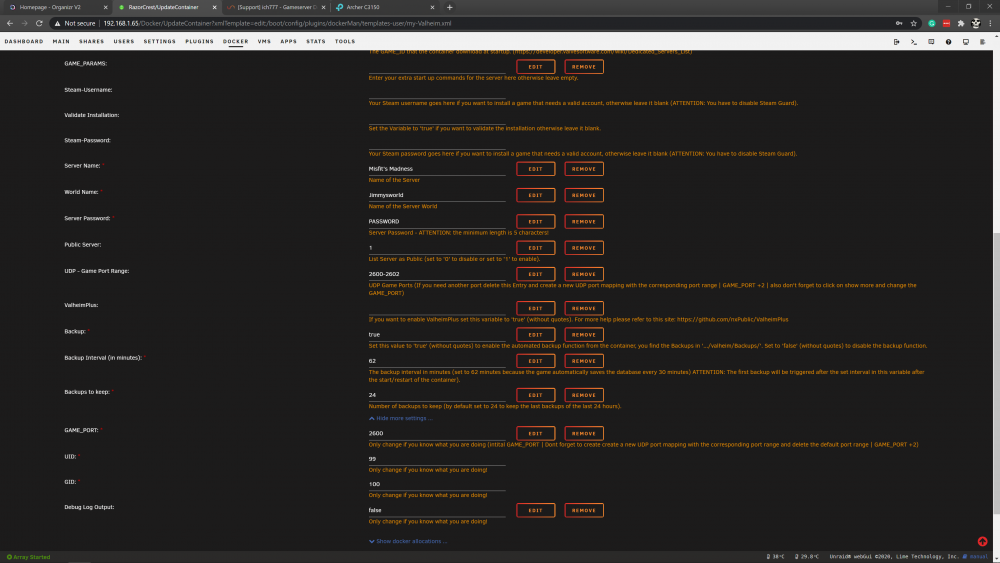Image resolution: width=1000 pixels, height=563 pixels.
Task: Click the World Name input field
Action: click(437, 195)
